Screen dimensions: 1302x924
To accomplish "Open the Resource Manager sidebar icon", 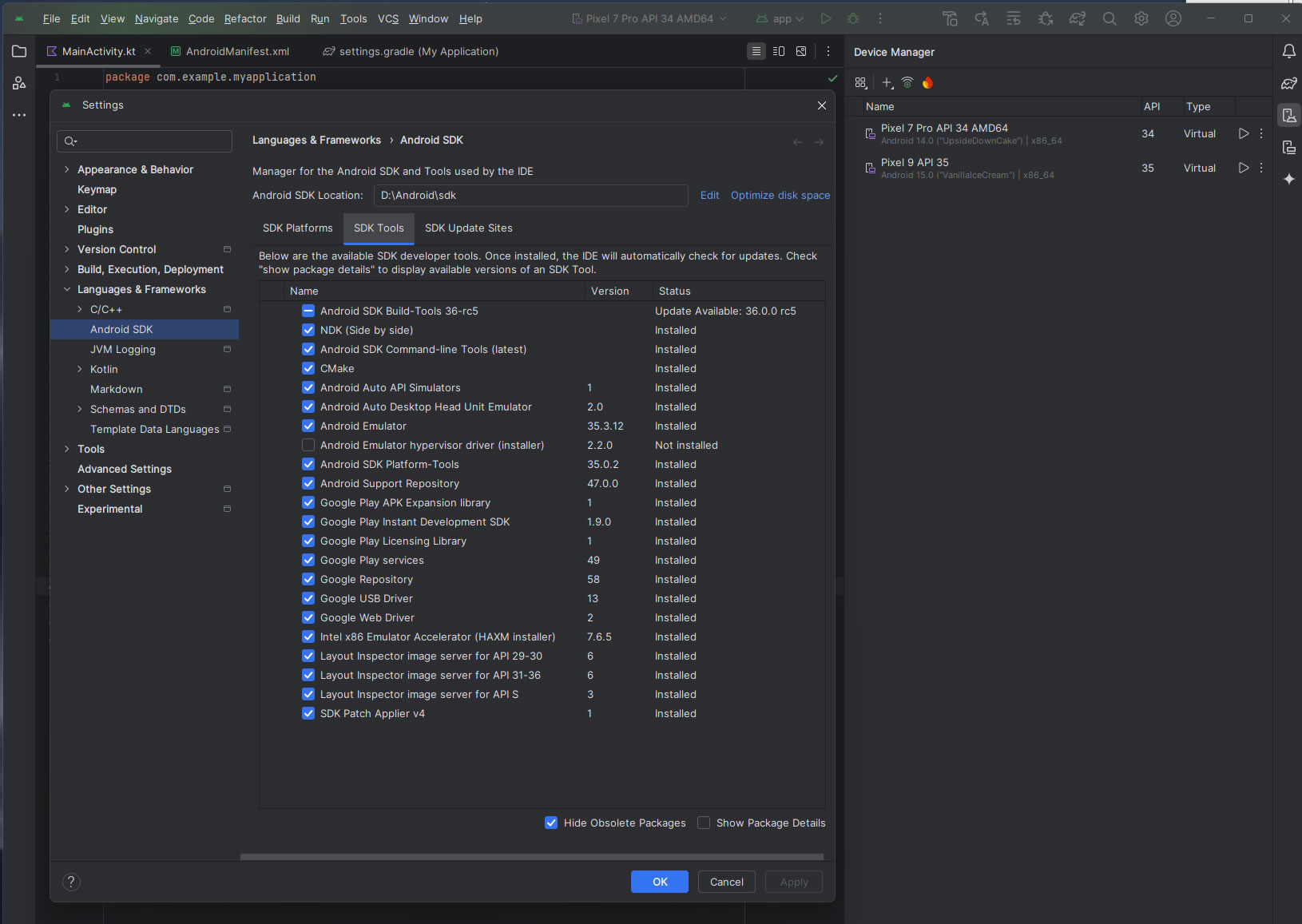I will coord(19,83).
